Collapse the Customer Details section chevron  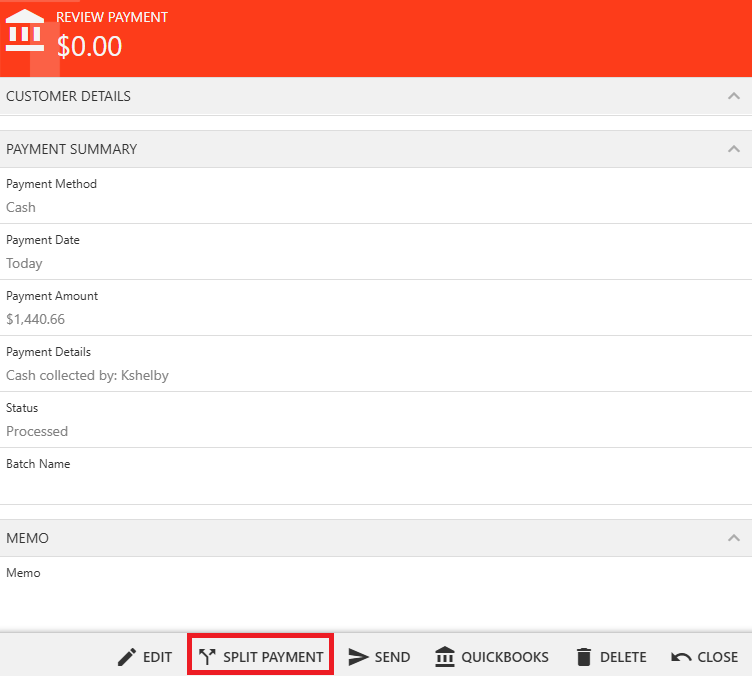coord(733,96)
